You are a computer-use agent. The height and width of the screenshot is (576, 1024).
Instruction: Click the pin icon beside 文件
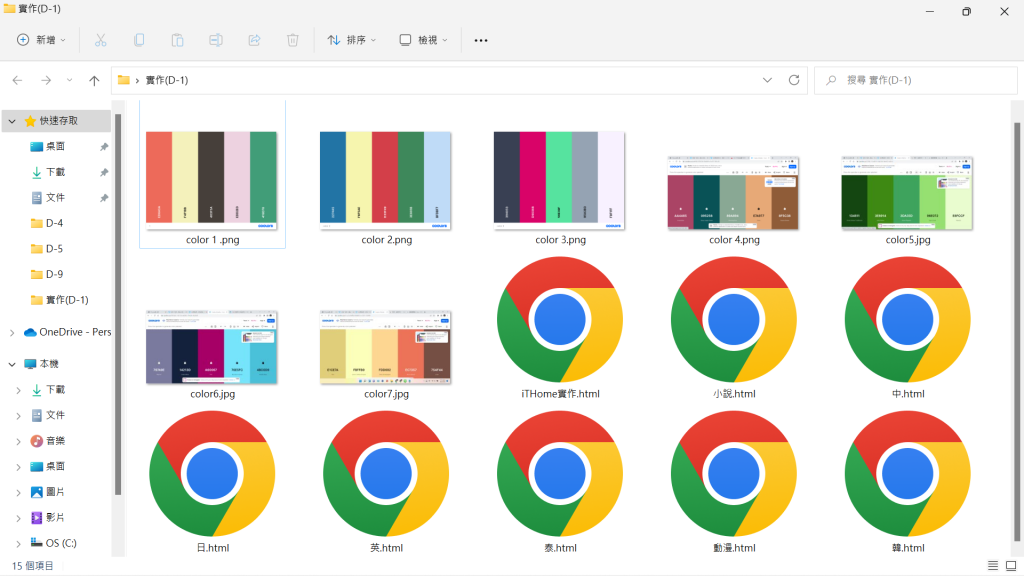[103, 198]
